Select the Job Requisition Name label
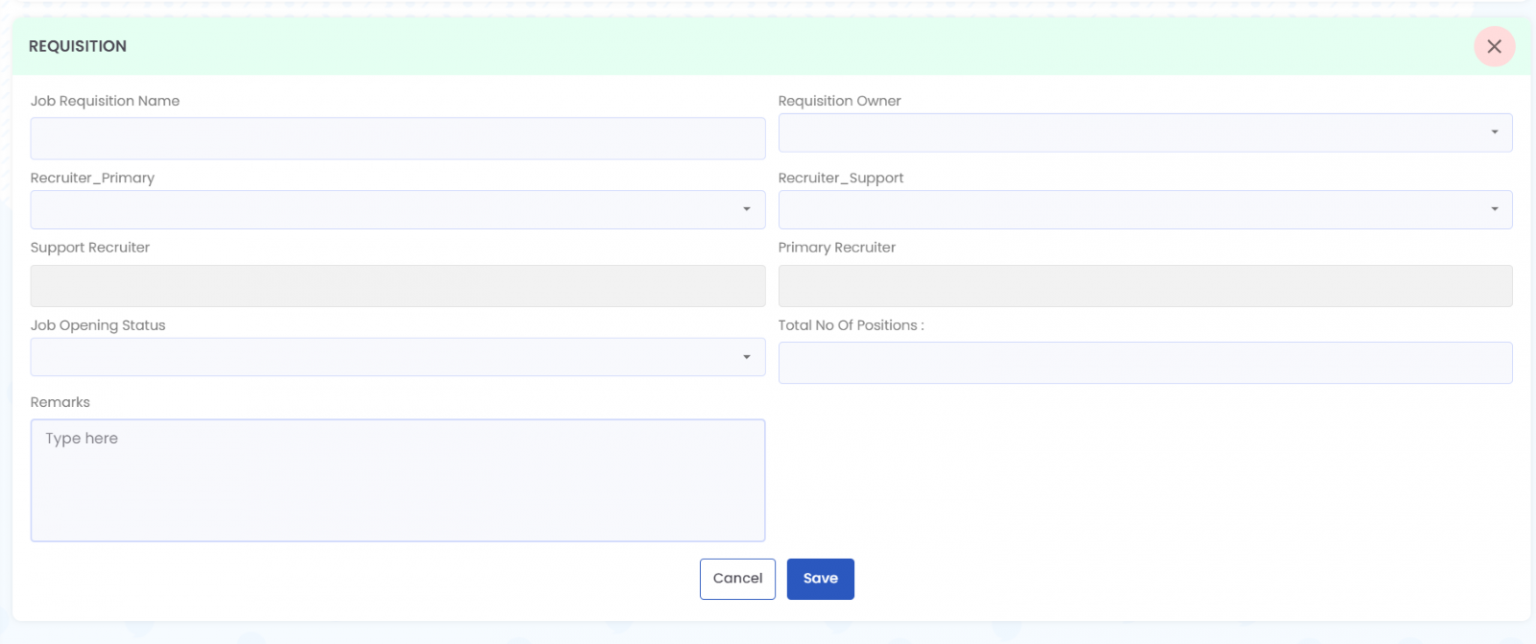Screen dimensions: 1536x644 (105, 101)
